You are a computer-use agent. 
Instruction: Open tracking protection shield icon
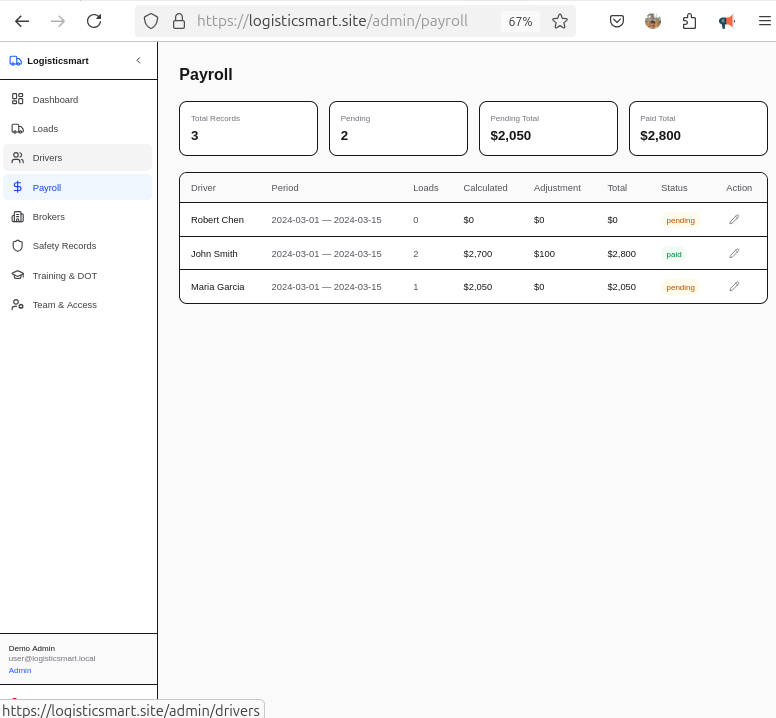click(151, 21)
